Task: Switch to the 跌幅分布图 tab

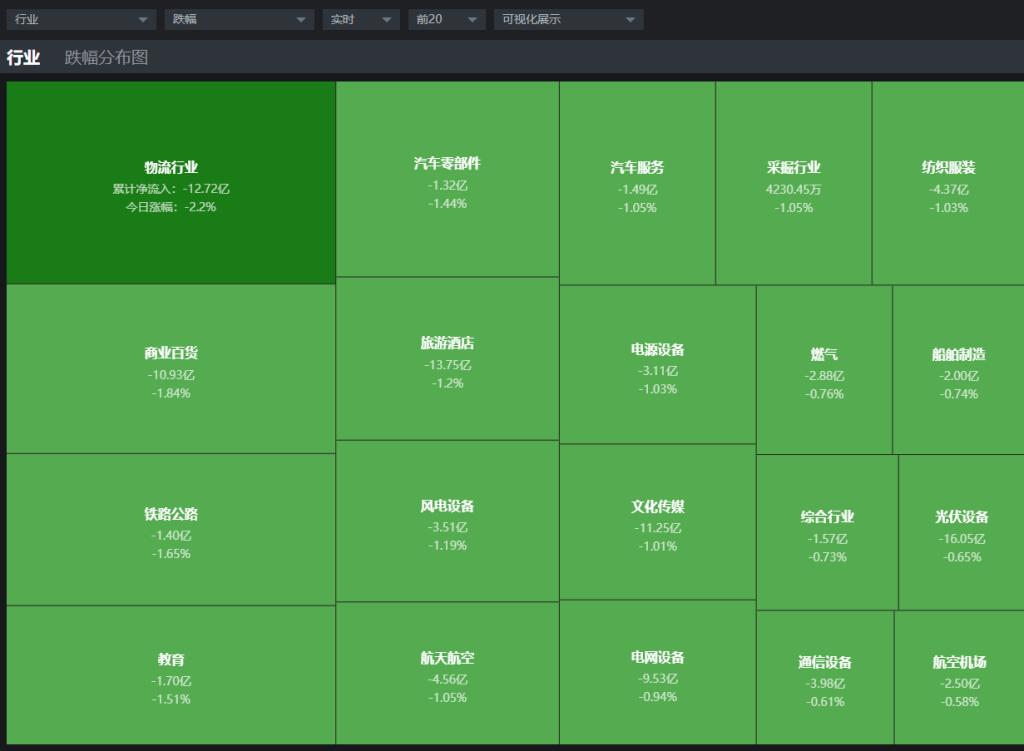Action: (x=106, y=57)
